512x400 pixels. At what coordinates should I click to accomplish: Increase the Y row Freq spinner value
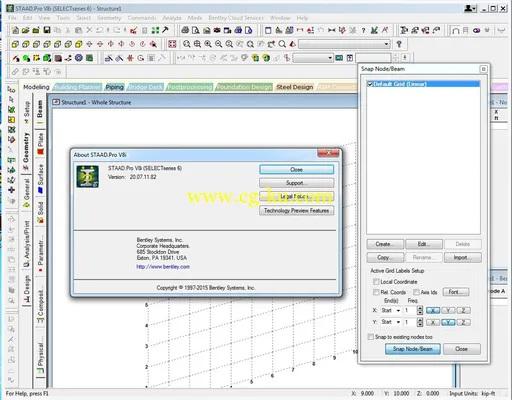(420, 320)
